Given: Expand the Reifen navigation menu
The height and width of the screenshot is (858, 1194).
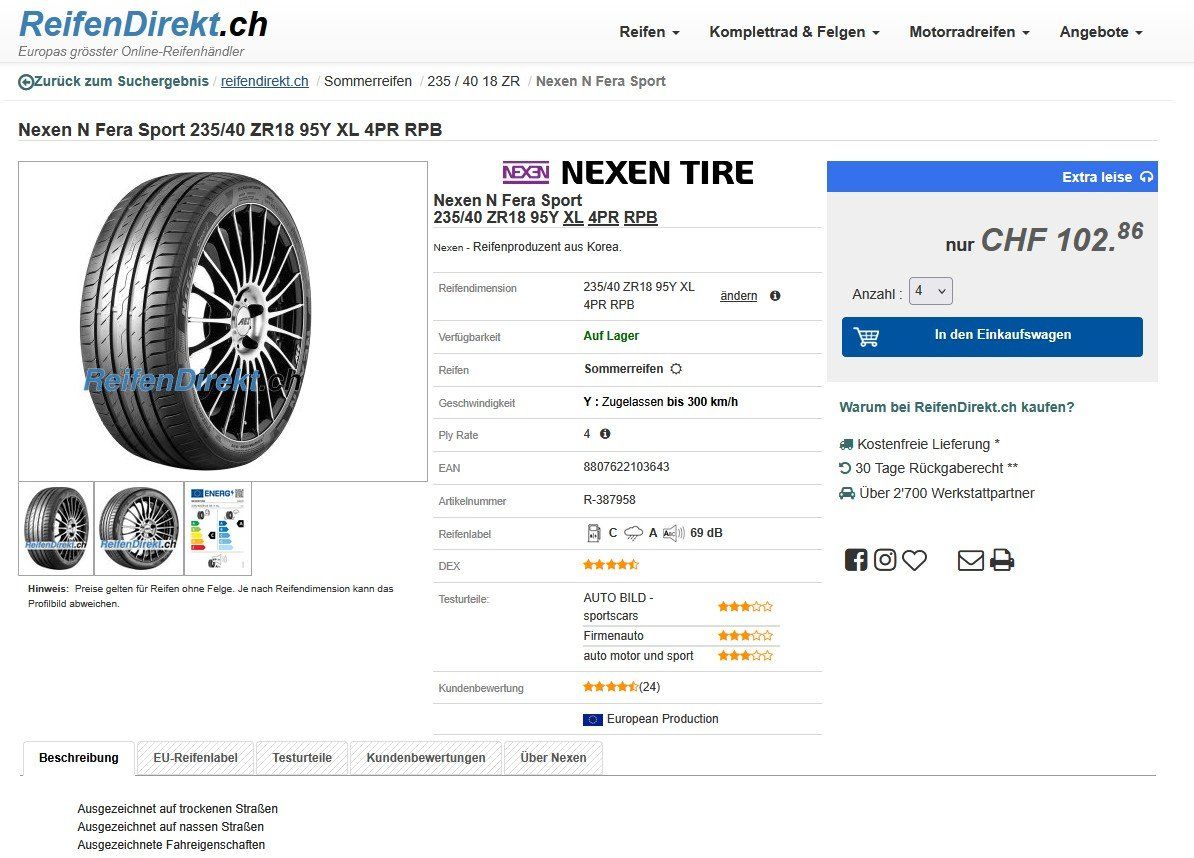Looking at the screenshot, I should (650, 32).
